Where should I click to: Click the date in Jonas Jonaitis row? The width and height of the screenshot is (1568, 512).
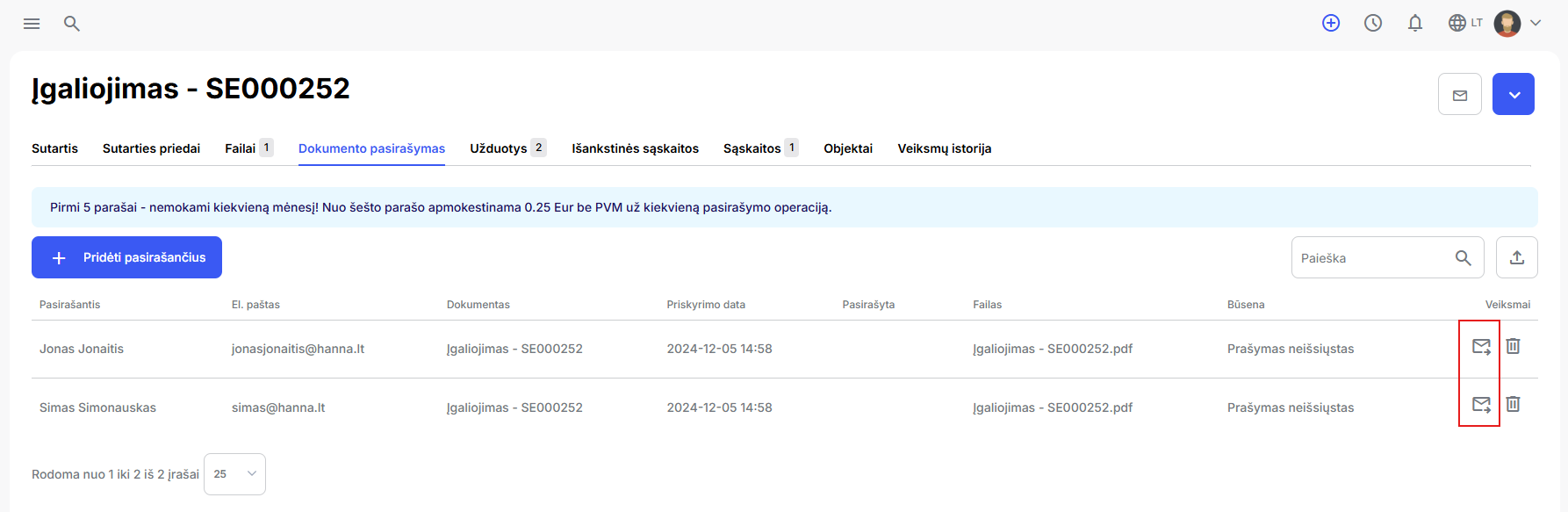(x=719, y=349)
